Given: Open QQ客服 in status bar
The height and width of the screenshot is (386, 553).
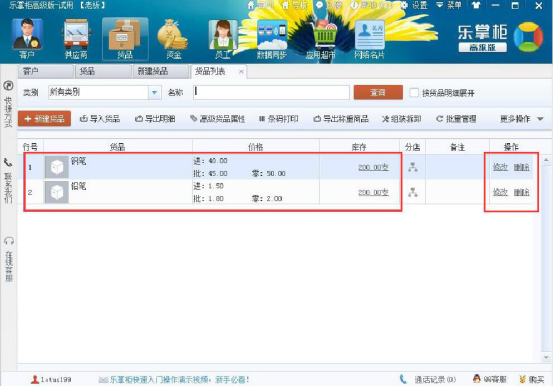Looking at the screenshot, I should pos(490,380).
